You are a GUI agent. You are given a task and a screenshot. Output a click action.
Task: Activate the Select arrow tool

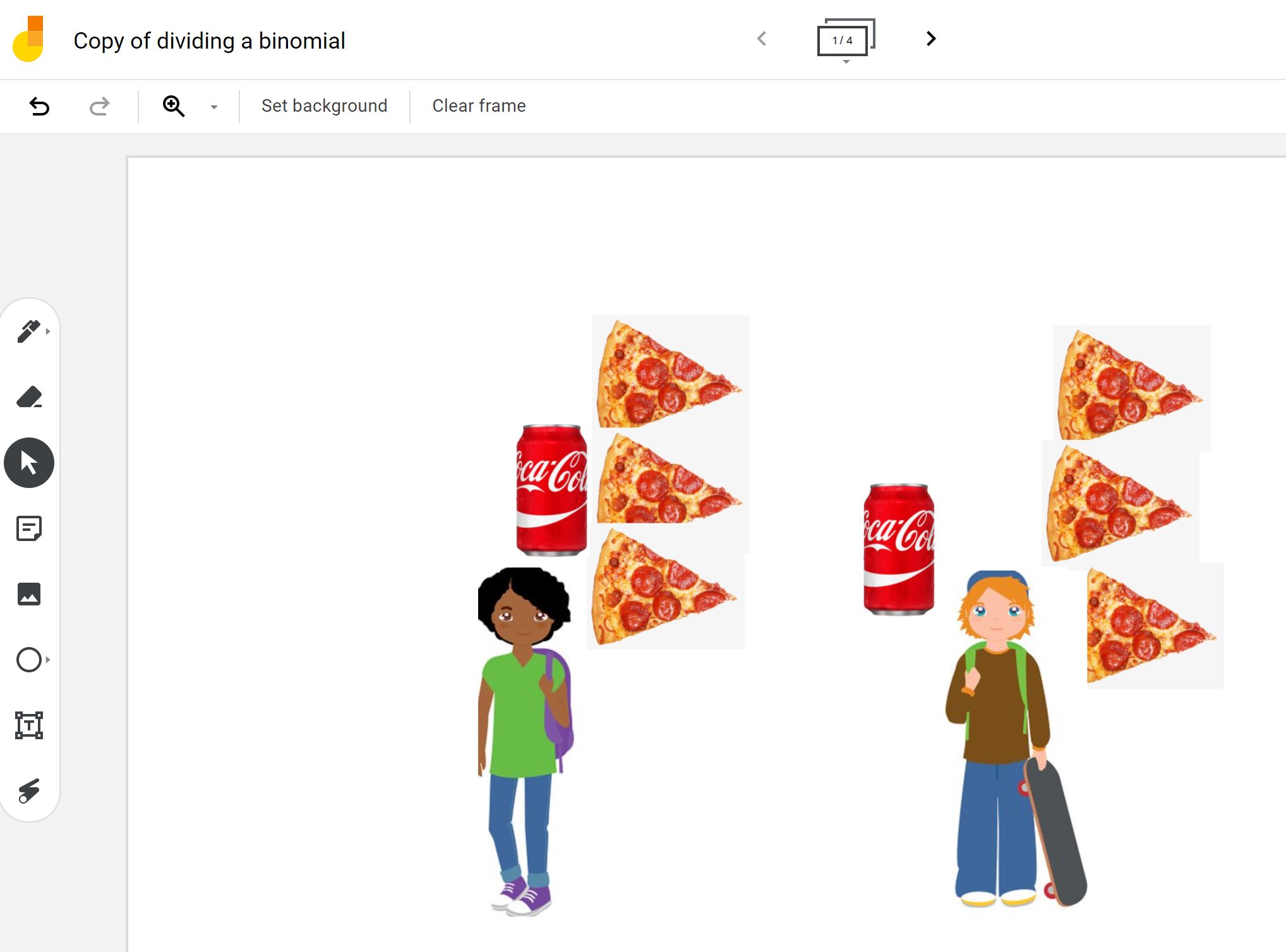click(x=29, y=463)
